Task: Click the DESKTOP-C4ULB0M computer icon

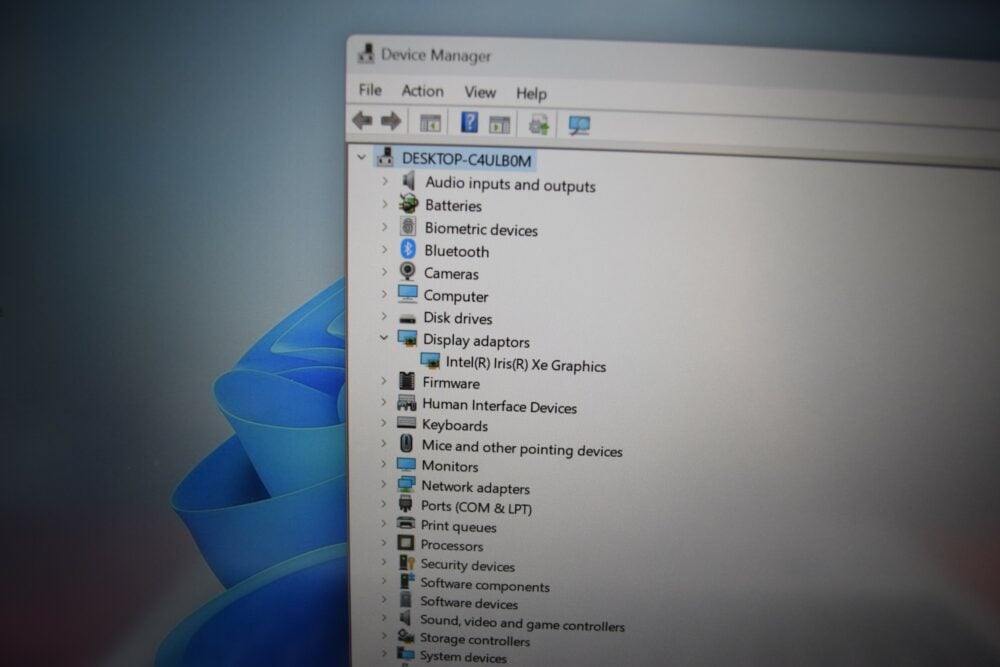Action: [x=385, y=156]
